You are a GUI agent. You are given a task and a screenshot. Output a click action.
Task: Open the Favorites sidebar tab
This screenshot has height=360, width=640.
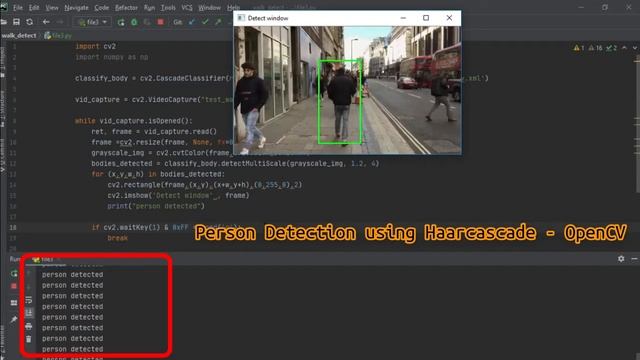pyautogui.click(x=2, y=342)
